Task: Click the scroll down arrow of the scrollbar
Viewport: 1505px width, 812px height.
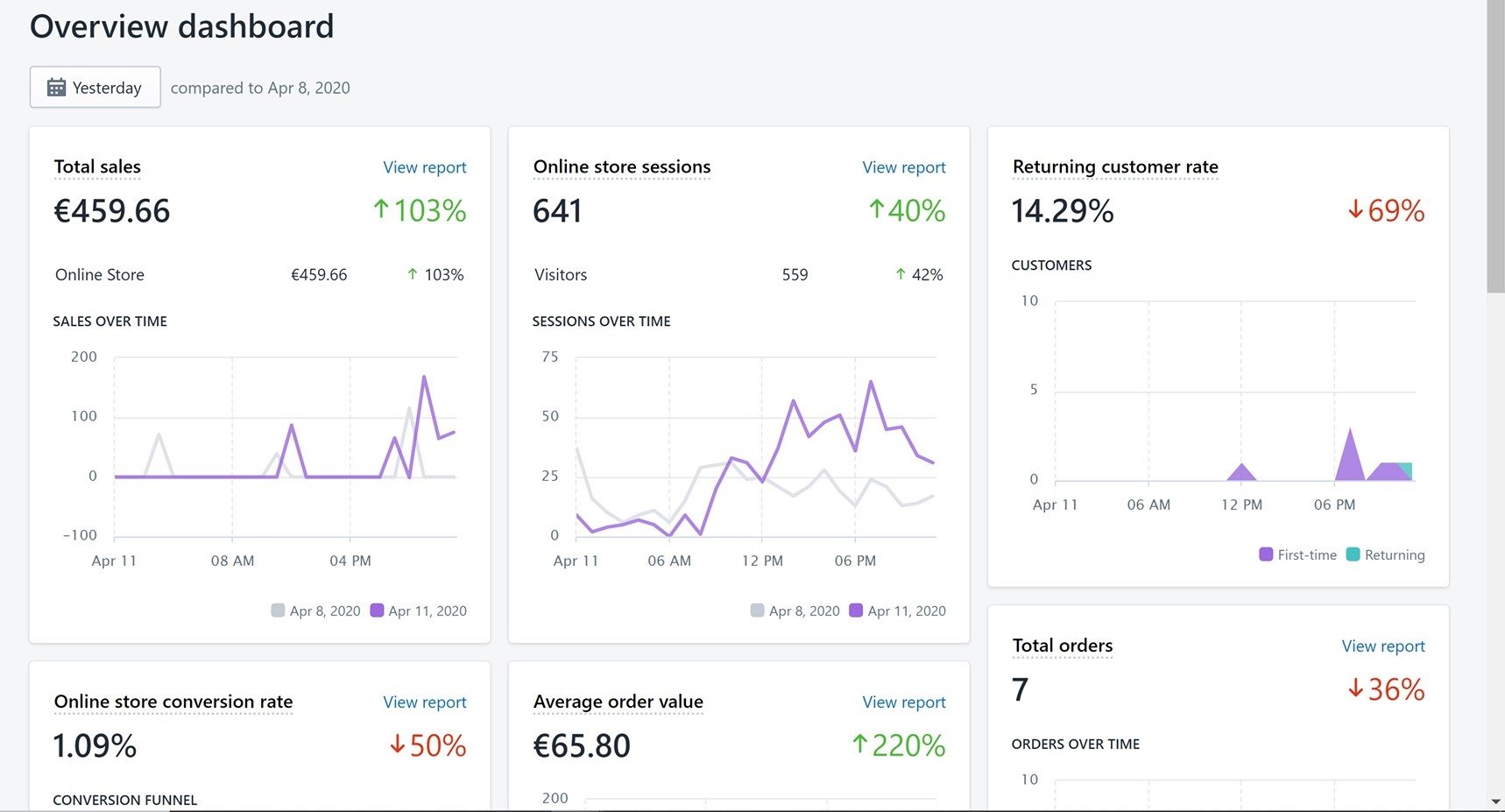Action: click(x=1495, y=801)
